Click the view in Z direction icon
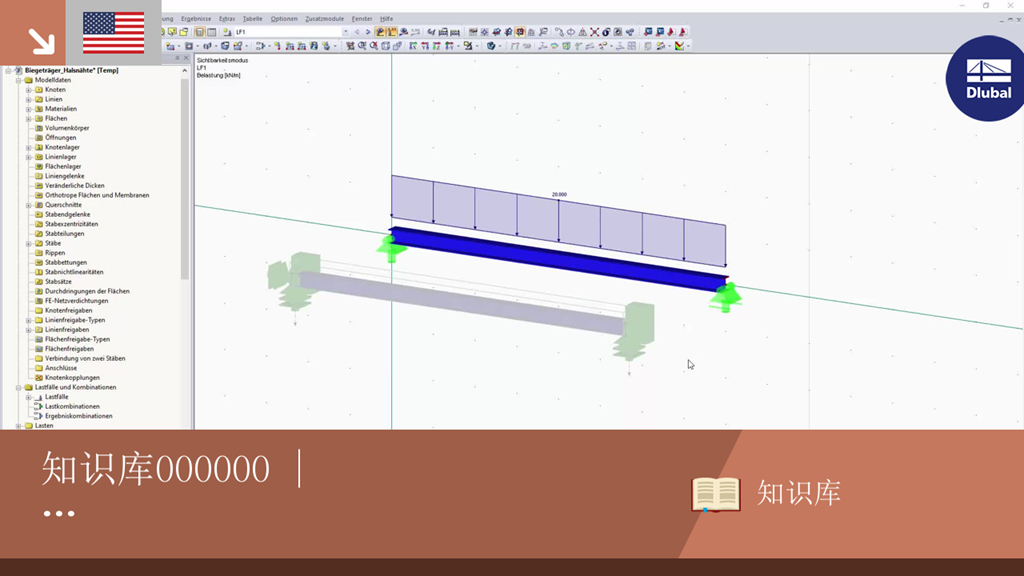Viewport: 1024px width, 576px height. tap(437, 46)
